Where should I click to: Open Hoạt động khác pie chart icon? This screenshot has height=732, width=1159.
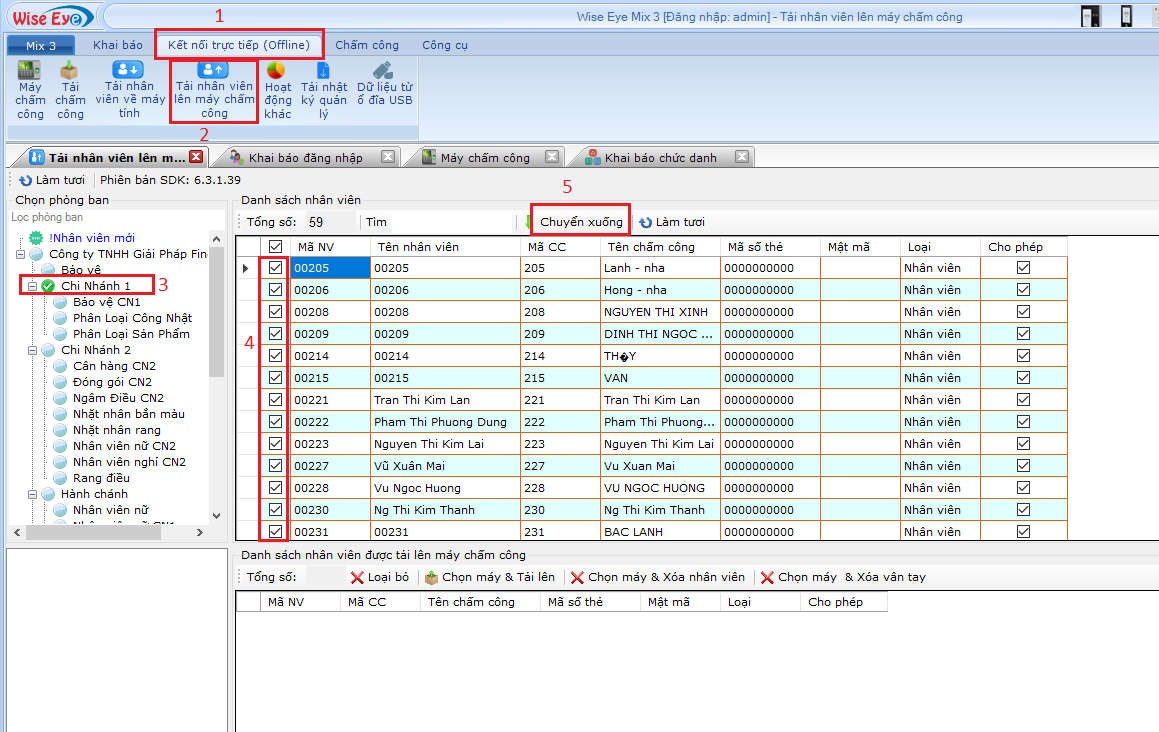pos(277,71)
